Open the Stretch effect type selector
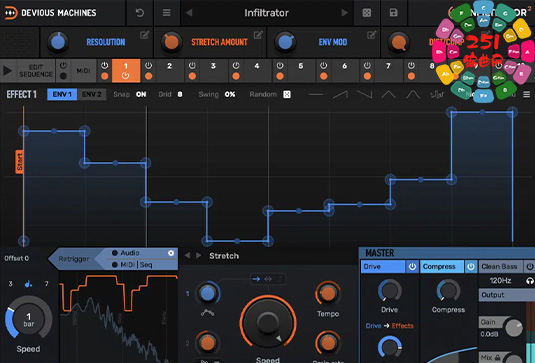 (x=224, y=256)
